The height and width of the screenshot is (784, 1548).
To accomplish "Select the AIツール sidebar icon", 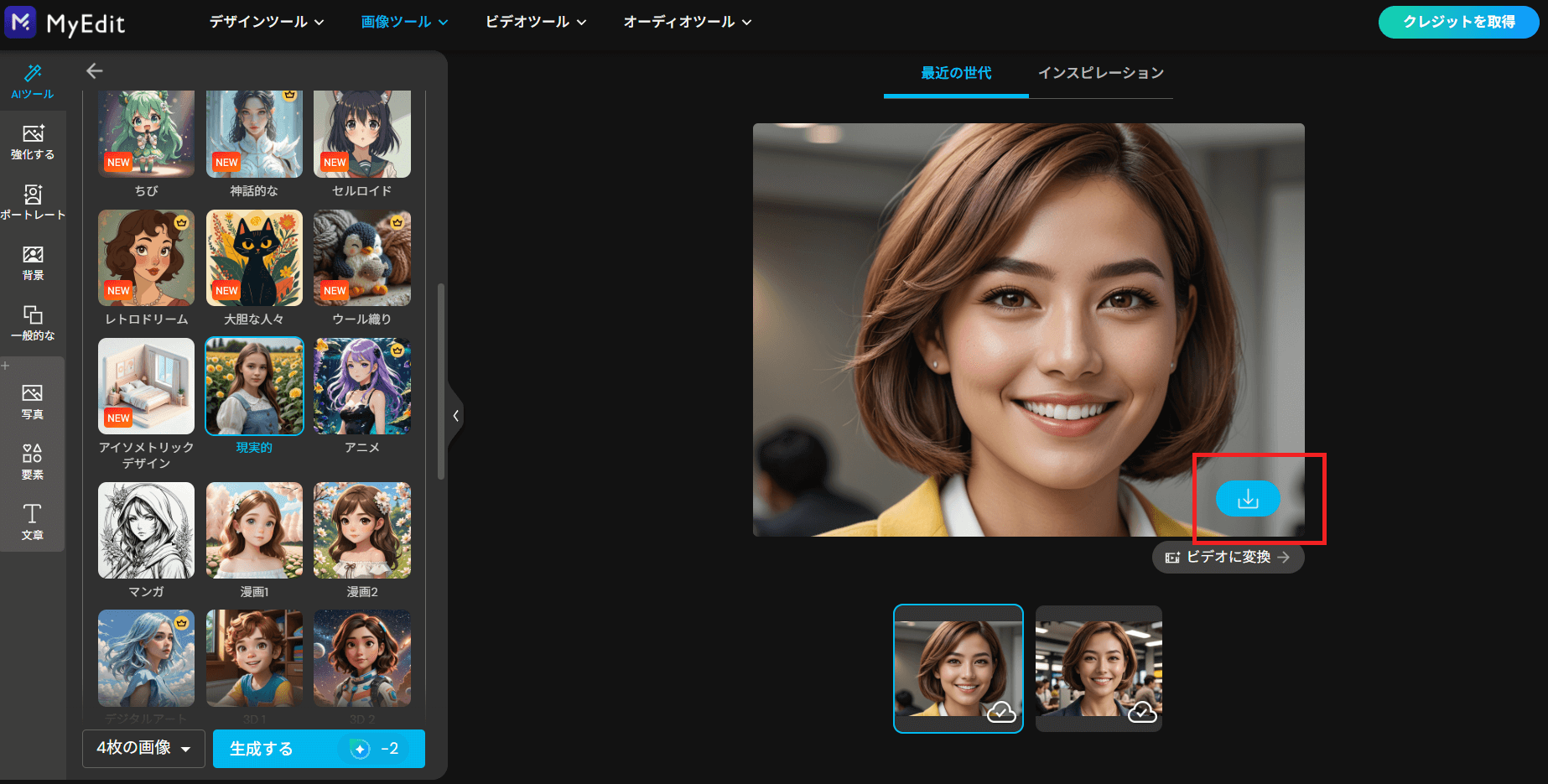I will [x=33, y=81].
